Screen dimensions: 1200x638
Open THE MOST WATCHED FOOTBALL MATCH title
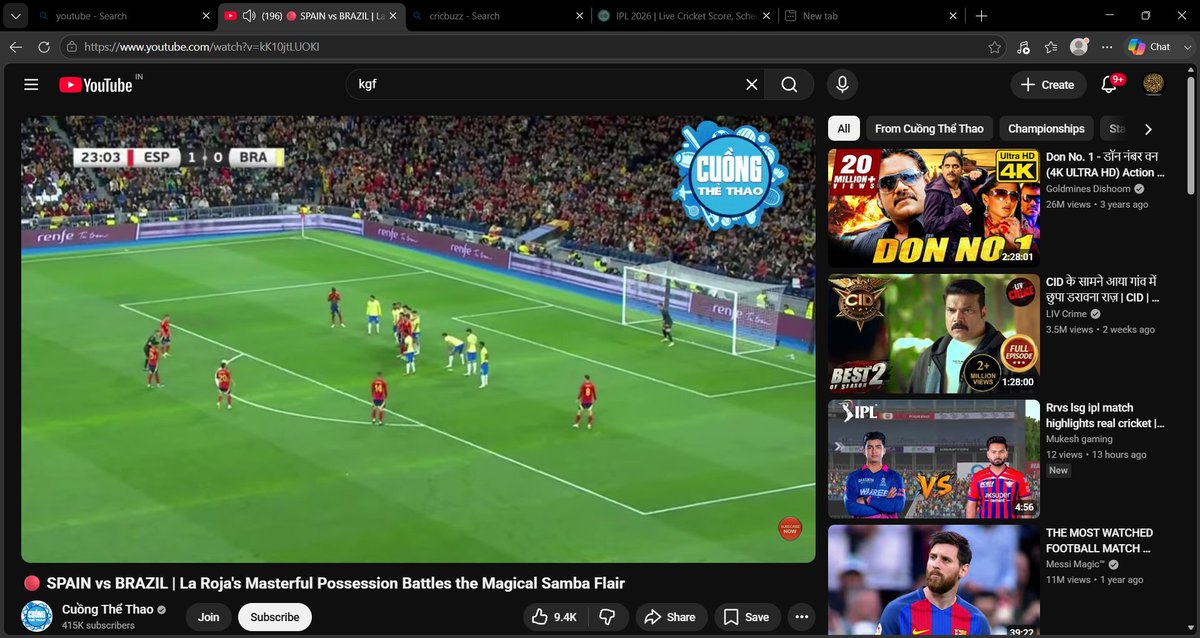[x=1100, y=540]
